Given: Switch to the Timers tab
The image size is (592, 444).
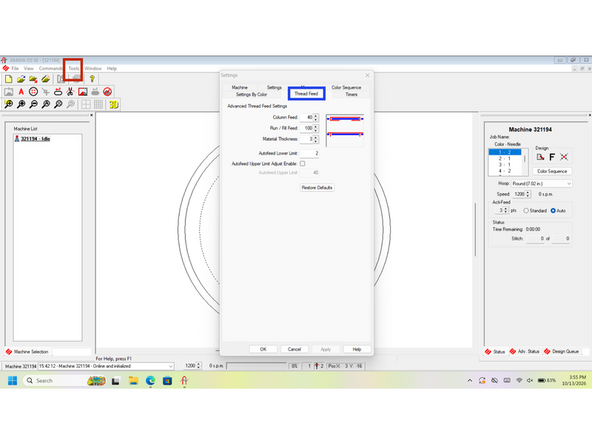Looking at the screenshot, I should (x=352, y=94).
